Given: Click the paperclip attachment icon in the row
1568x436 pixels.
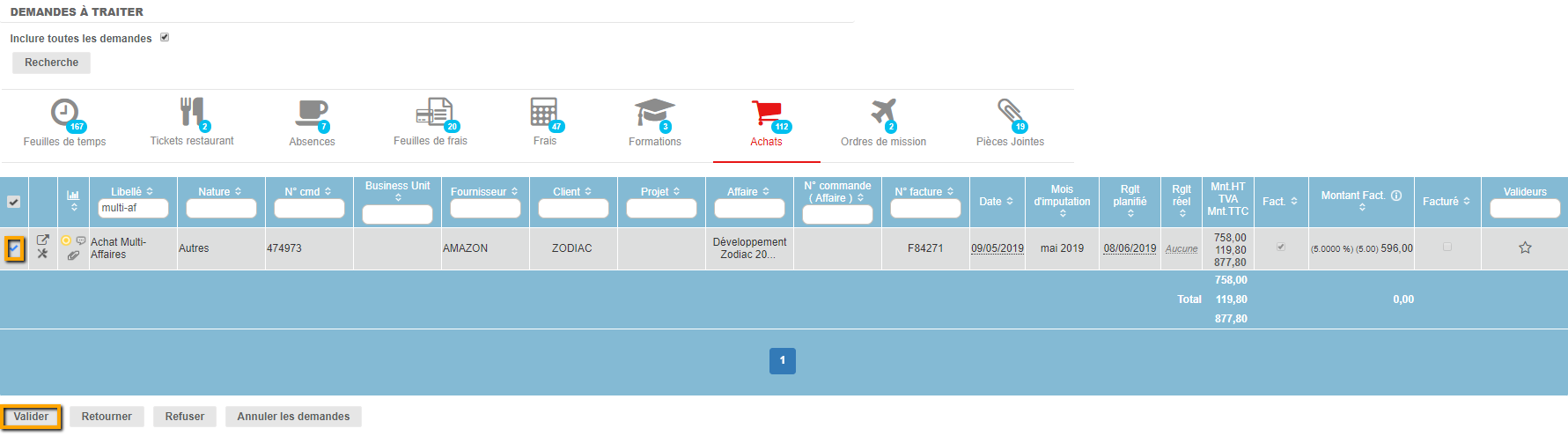Looking at the screenshot, I should [x=73, y=255].
